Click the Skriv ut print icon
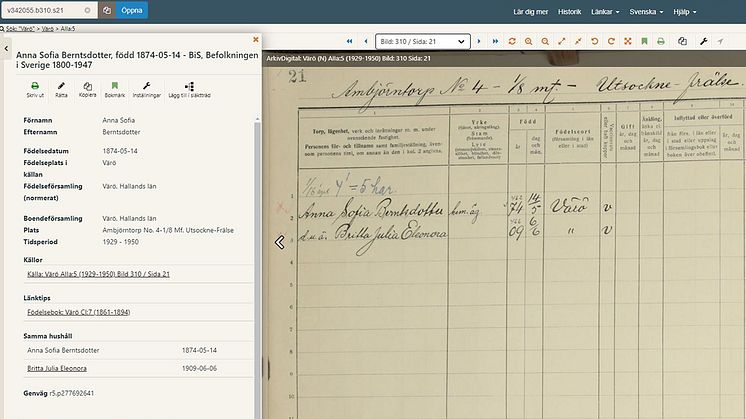 pyautogui.click(x=32, y=89)
